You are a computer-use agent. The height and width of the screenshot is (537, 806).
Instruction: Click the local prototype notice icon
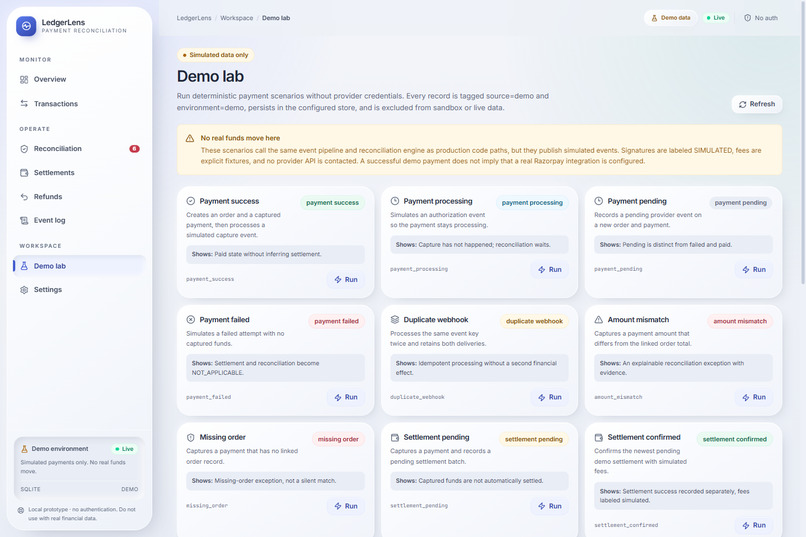click(21, 510)
